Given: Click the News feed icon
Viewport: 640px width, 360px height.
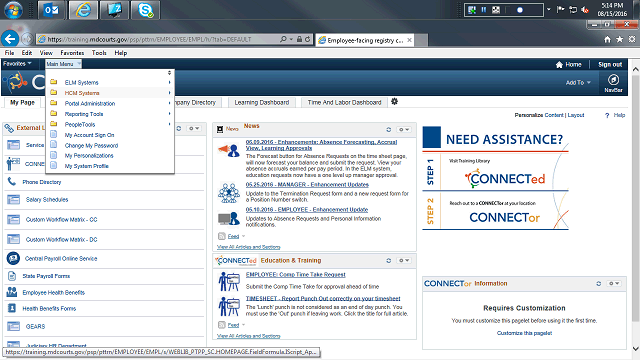Looking at the screenshot, I should tap(222, 236).
